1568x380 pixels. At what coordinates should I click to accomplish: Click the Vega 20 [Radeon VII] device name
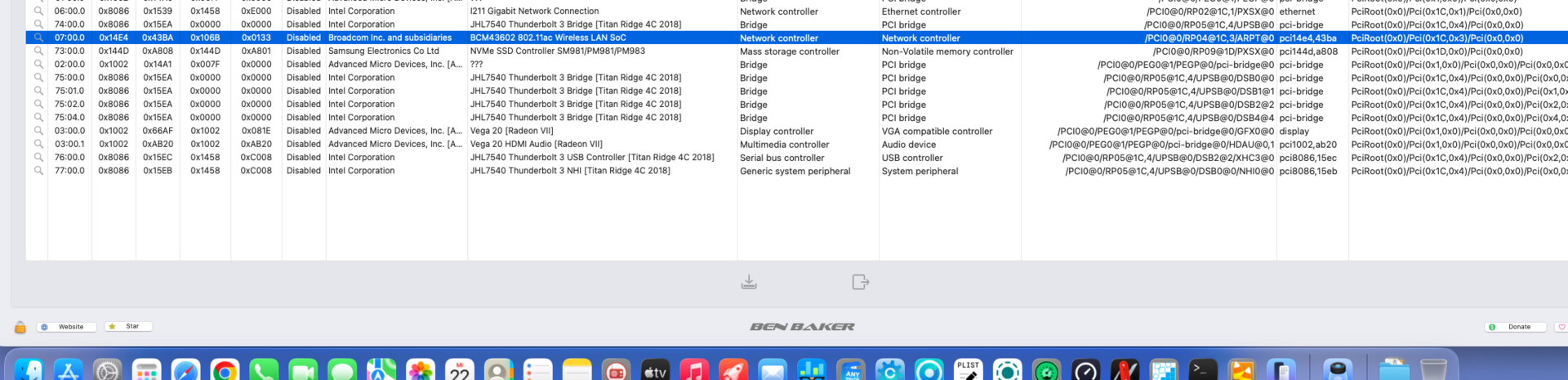tap(511, 131)
